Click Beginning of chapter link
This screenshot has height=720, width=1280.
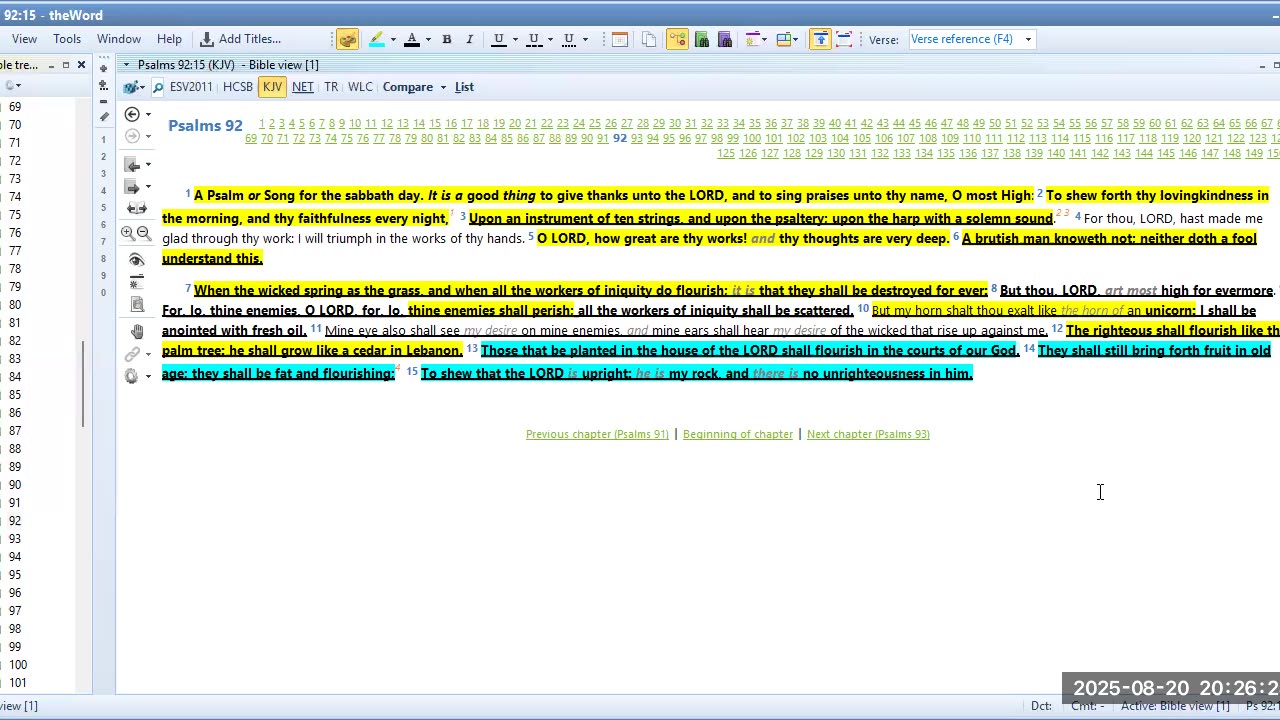(738, 434)
